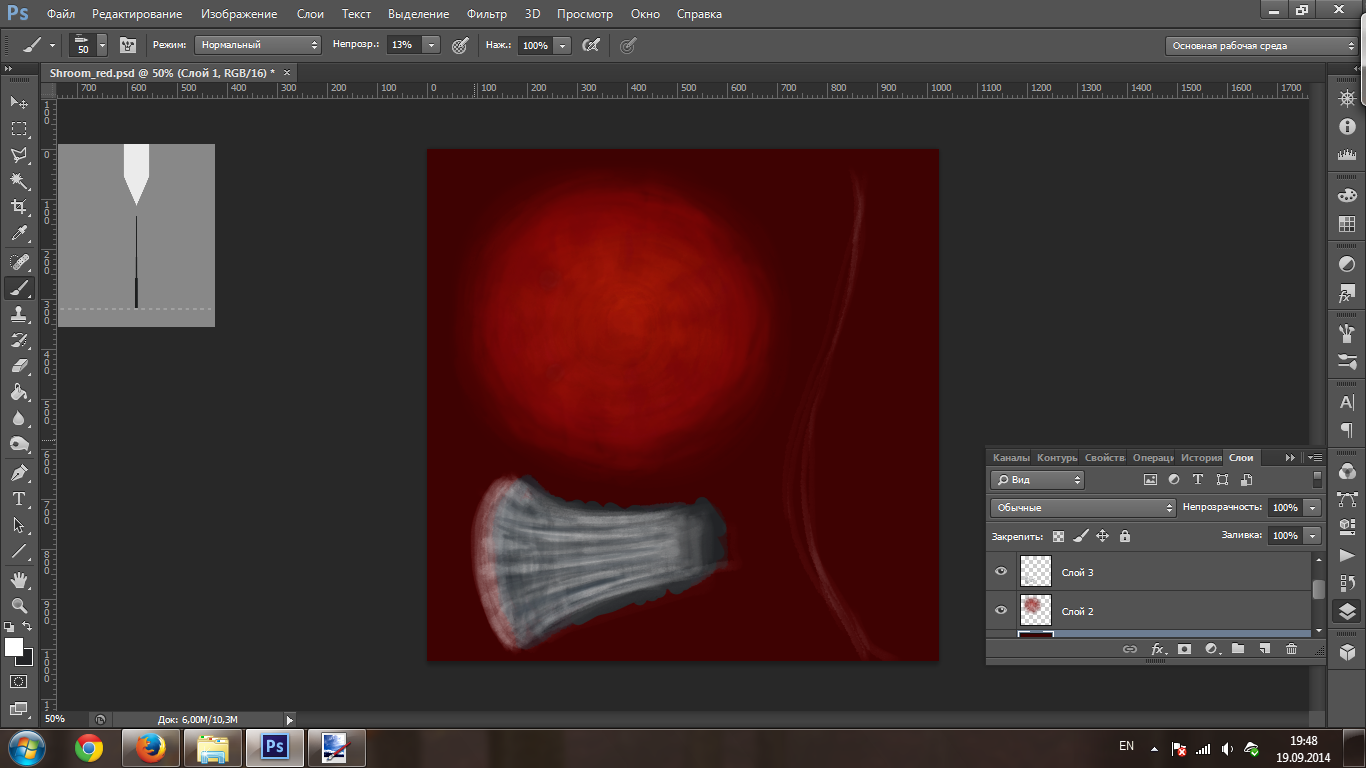Click the foreground color swatch
The width and height of the screenshot is (1366, 768).
coord(14,647)
